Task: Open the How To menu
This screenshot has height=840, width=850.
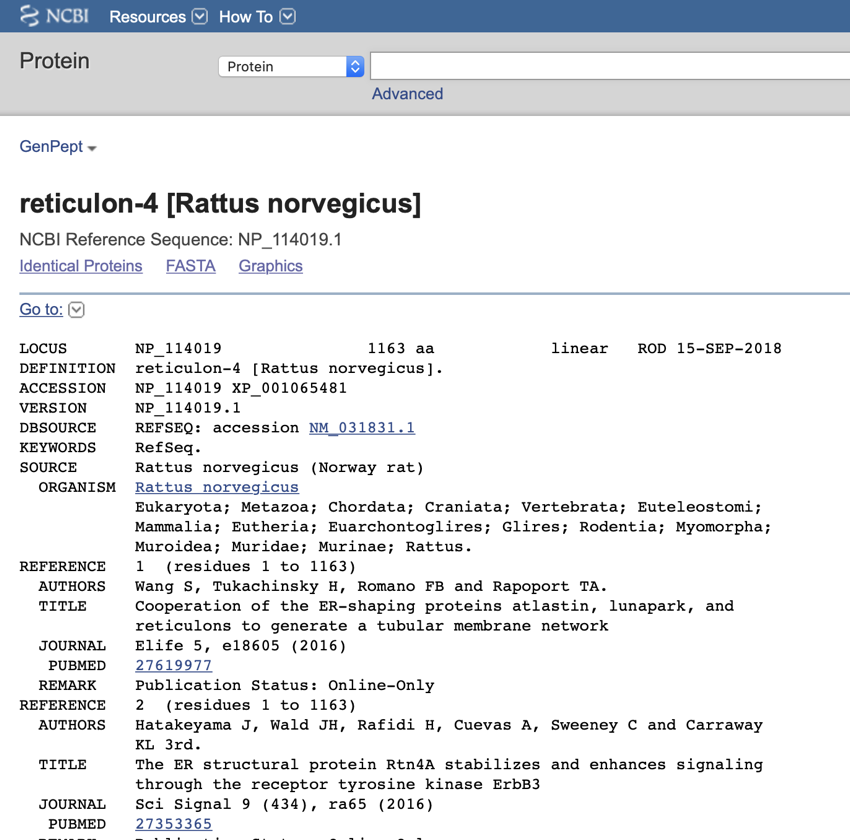Action: (x=246, y=17)
